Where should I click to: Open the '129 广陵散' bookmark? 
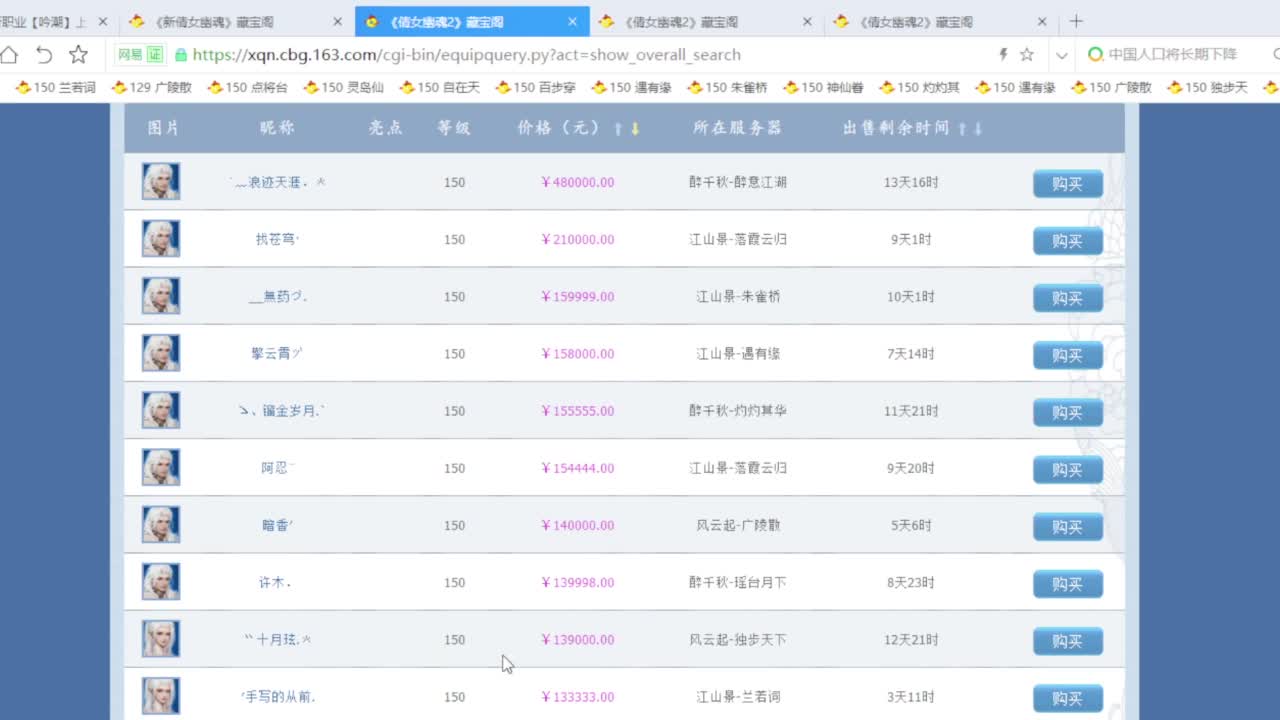tap(151, 87)
